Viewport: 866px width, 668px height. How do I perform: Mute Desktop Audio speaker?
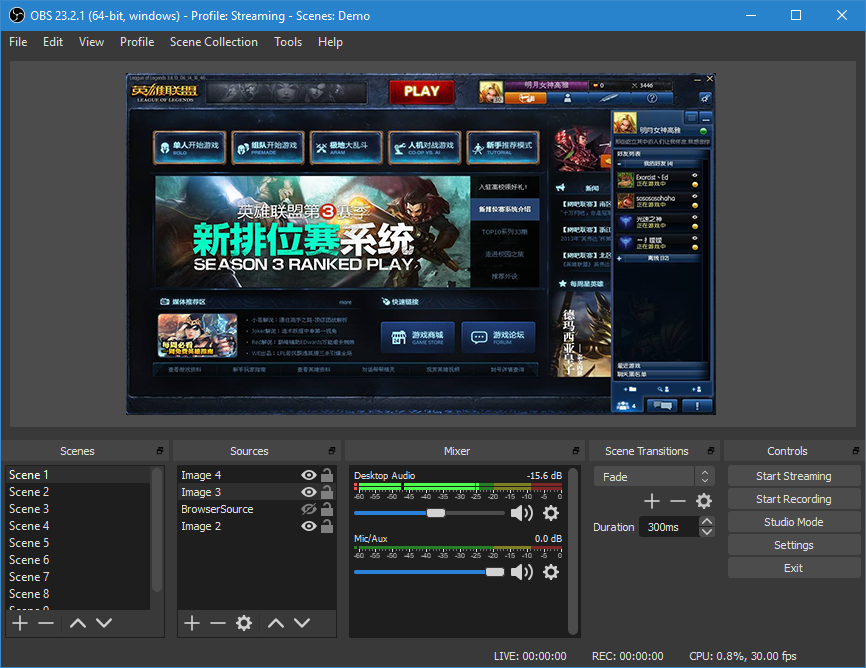click(x=521, y=513)
